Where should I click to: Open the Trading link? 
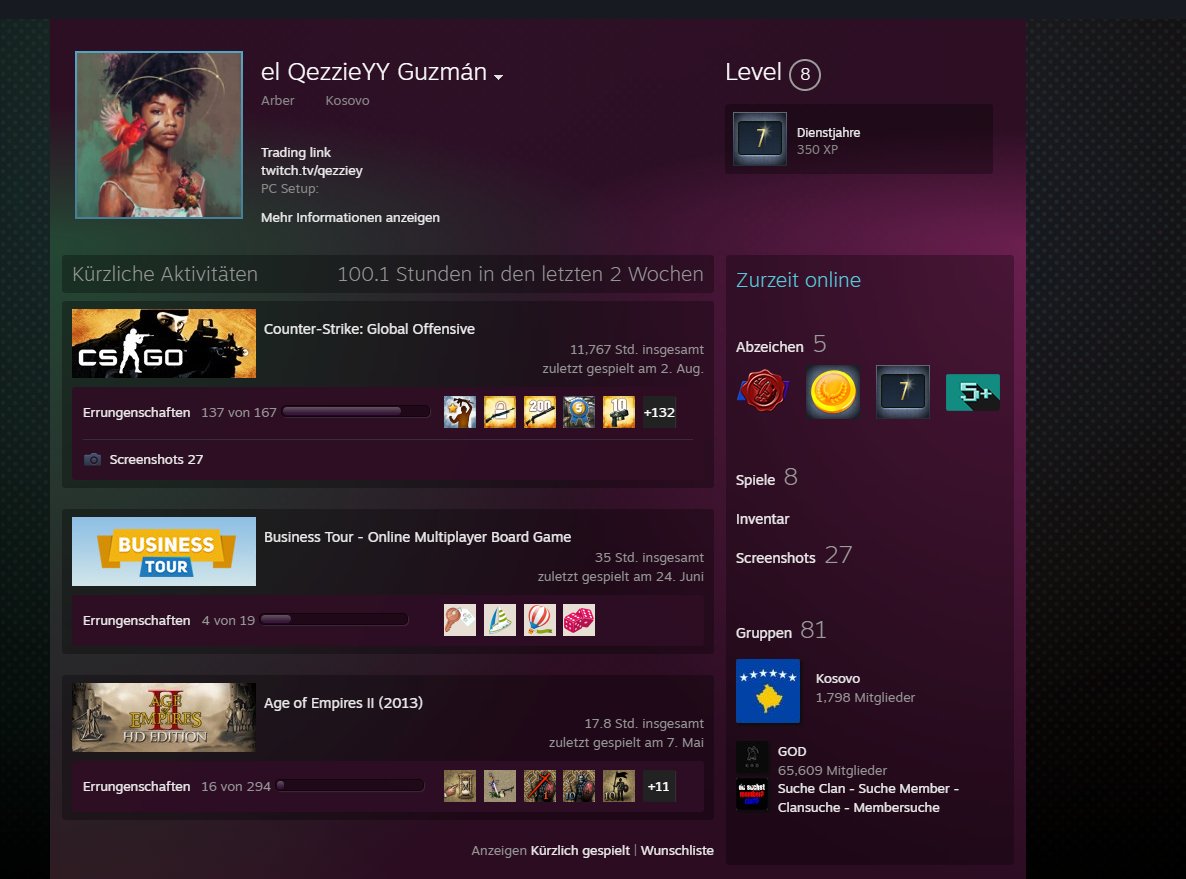tap(296, 152)
